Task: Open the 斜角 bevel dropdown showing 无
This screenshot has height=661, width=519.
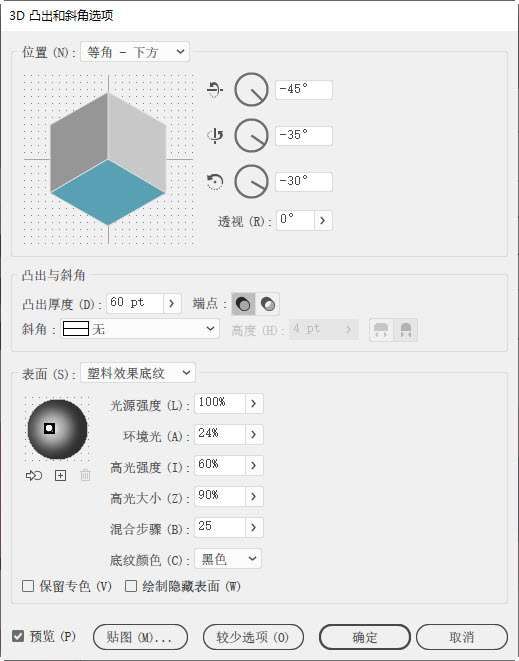Action: [140, 329]
